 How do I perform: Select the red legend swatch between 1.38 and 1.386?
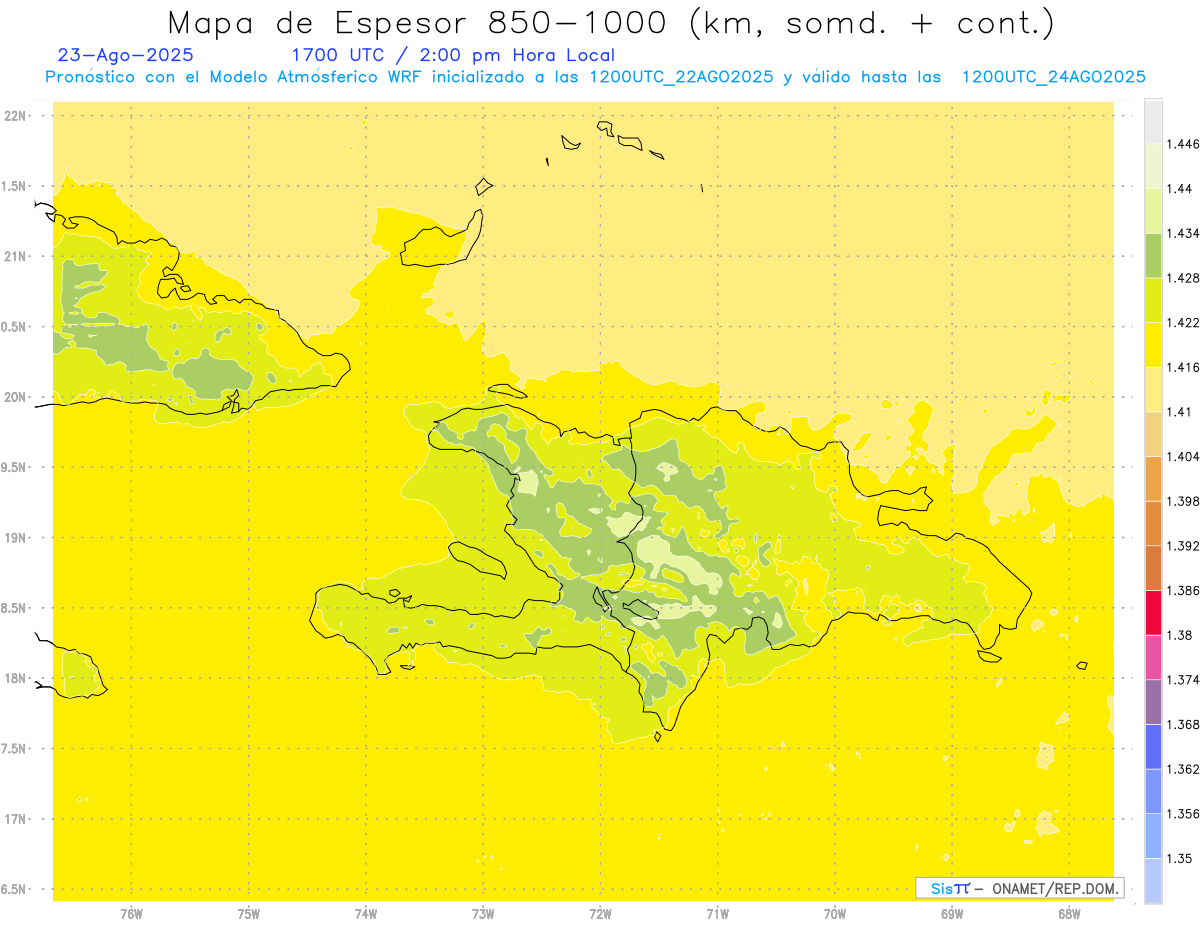pos(1153,612)
